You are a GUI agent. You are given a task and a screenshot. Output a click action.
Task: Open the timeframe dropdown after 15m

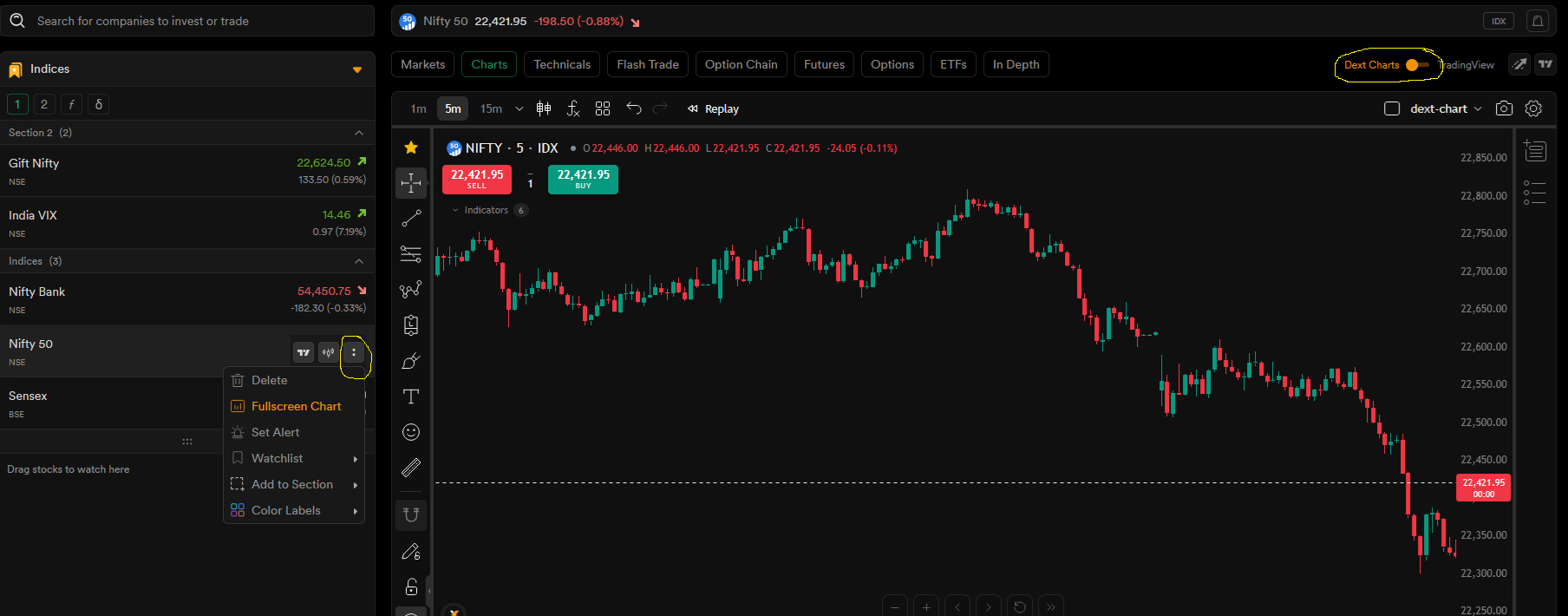click(519, 108)
